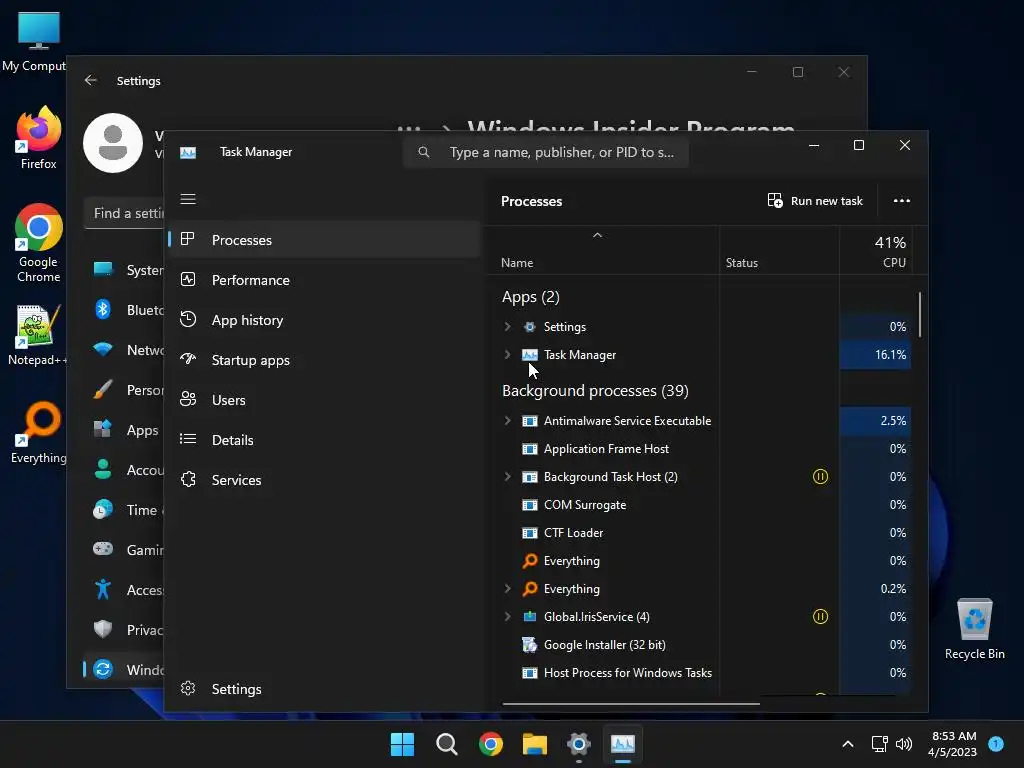Open taskbar Search
Viewport: 1024px width, 768px height.
tap(447, 744)
